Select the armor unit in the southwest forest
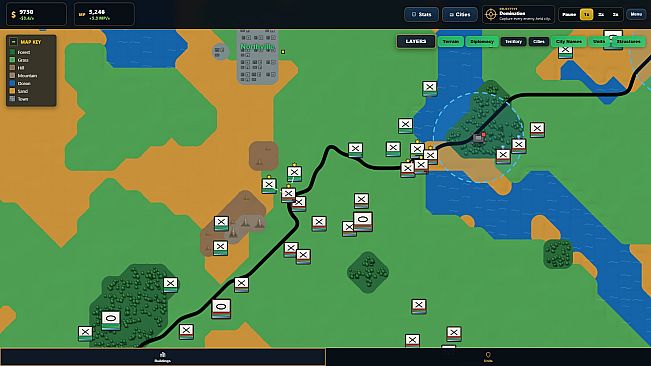 (111, 320)
